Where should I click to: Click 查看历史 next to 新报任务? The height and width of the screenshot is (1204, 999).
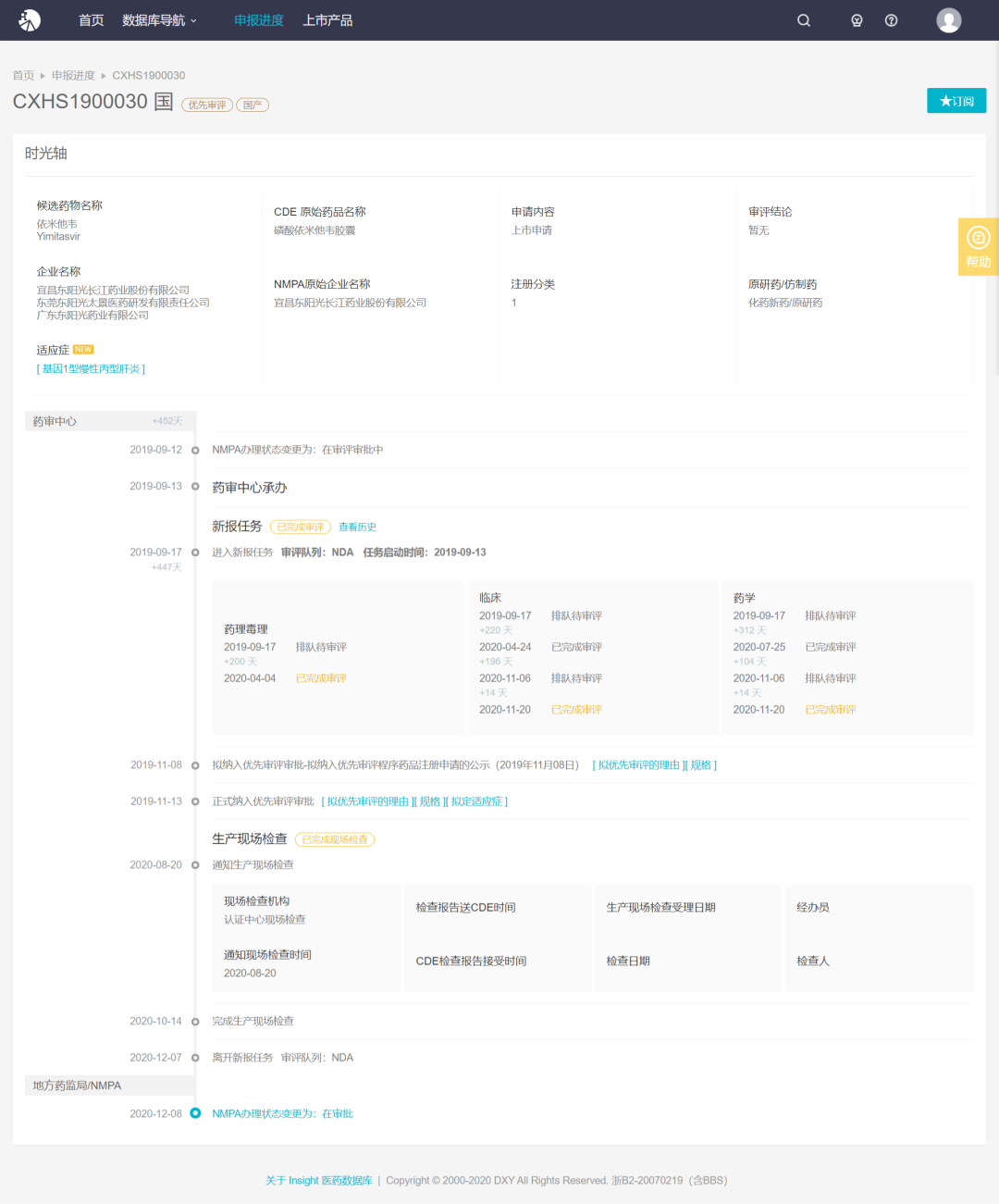click(357, 528)
